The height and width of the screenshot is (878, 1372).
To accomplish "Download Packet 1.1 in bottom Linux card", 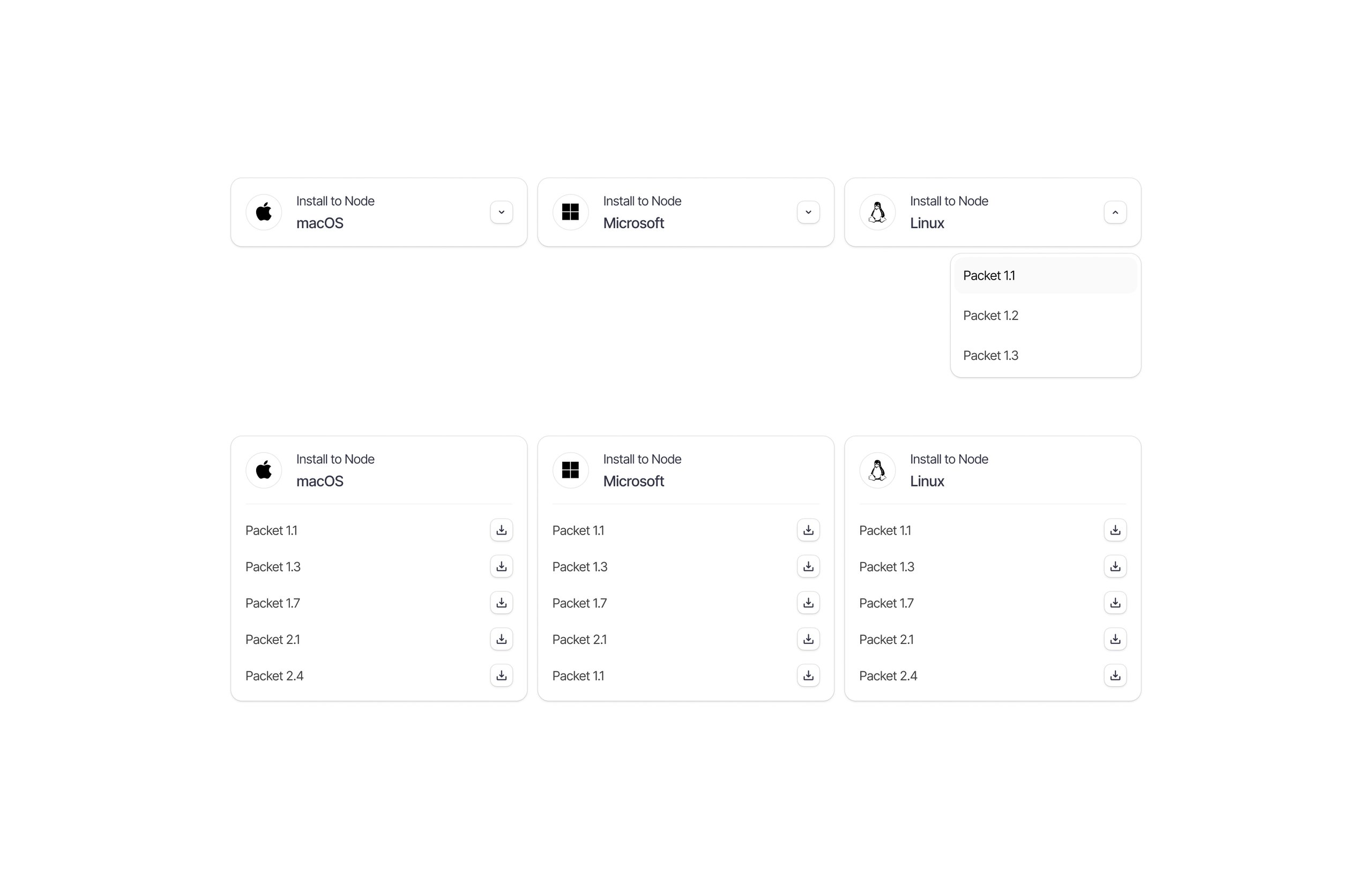I will click(x=1115, y=530).
